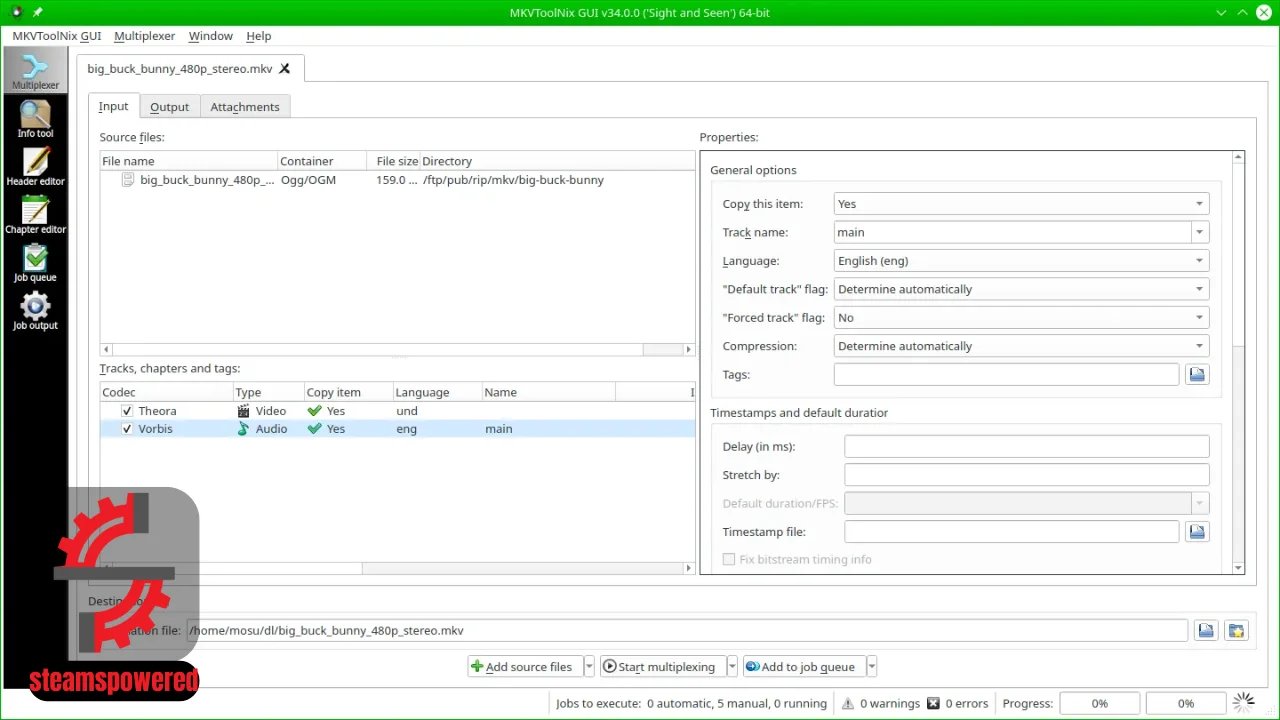
Task: Click the green check icon on Theora row
Action: 314,411
